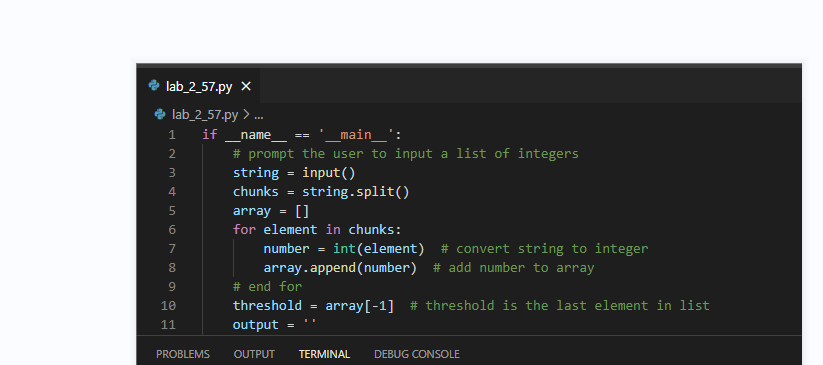This screenshot has width=823, height=365.
Task: Click 'output = ''' on line 11
Action: point(275,324)
